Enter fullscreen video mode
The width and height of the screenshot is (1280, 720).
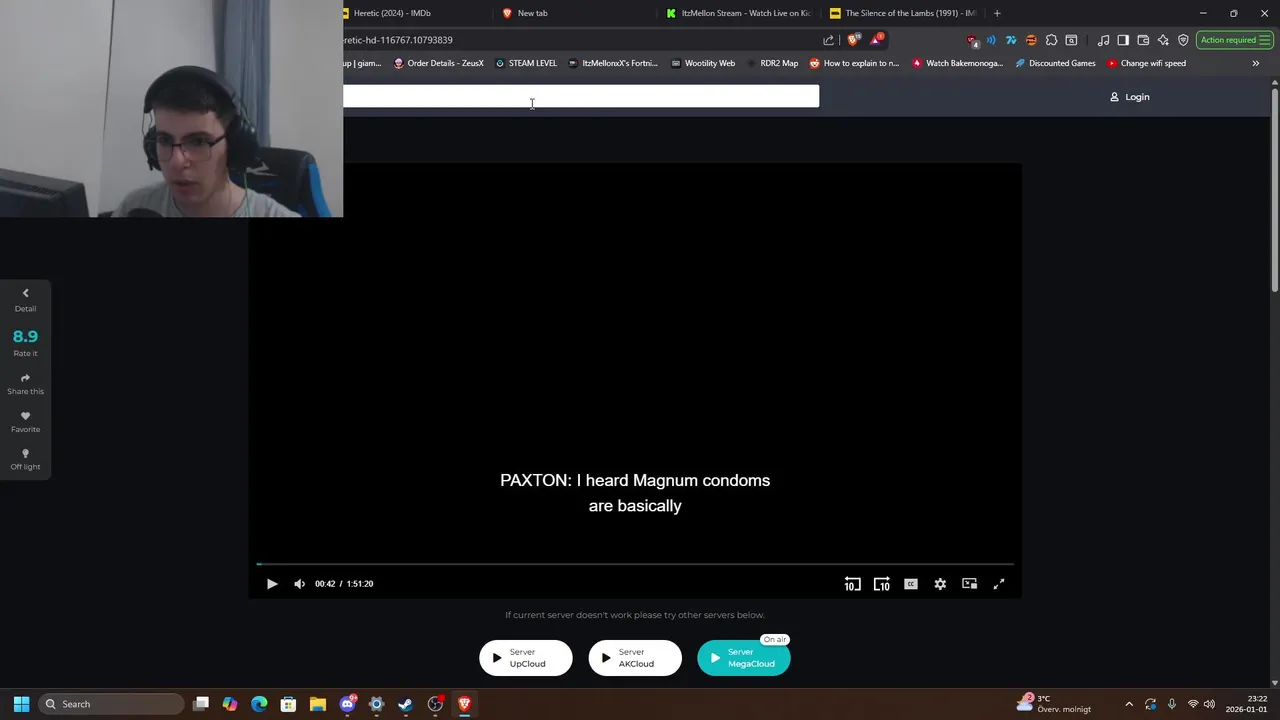click(x=998, y=584)
